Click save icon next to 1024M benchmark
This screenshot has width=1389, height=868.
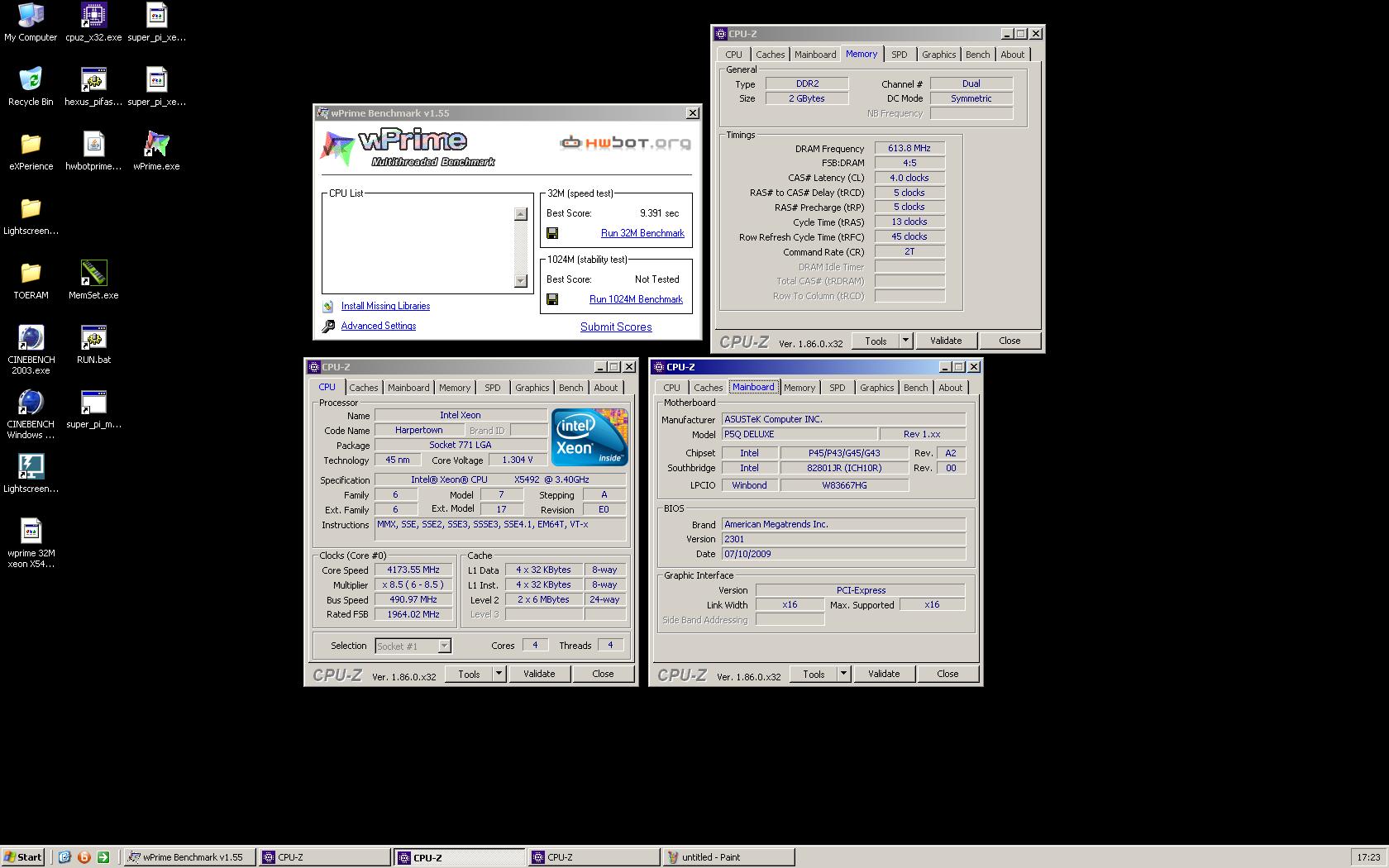pos(552,299)
